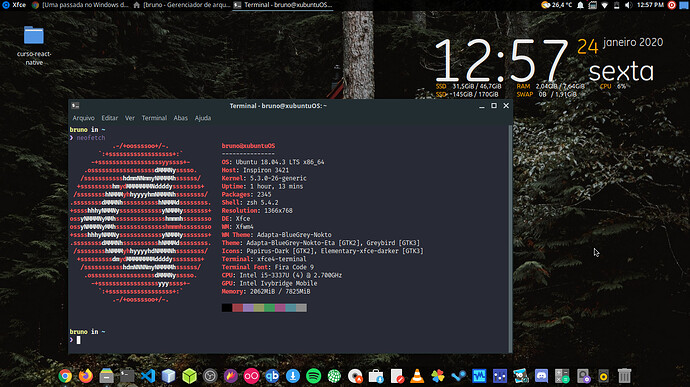
Task: Open the blue download manager icon
Action: (293, 376)
